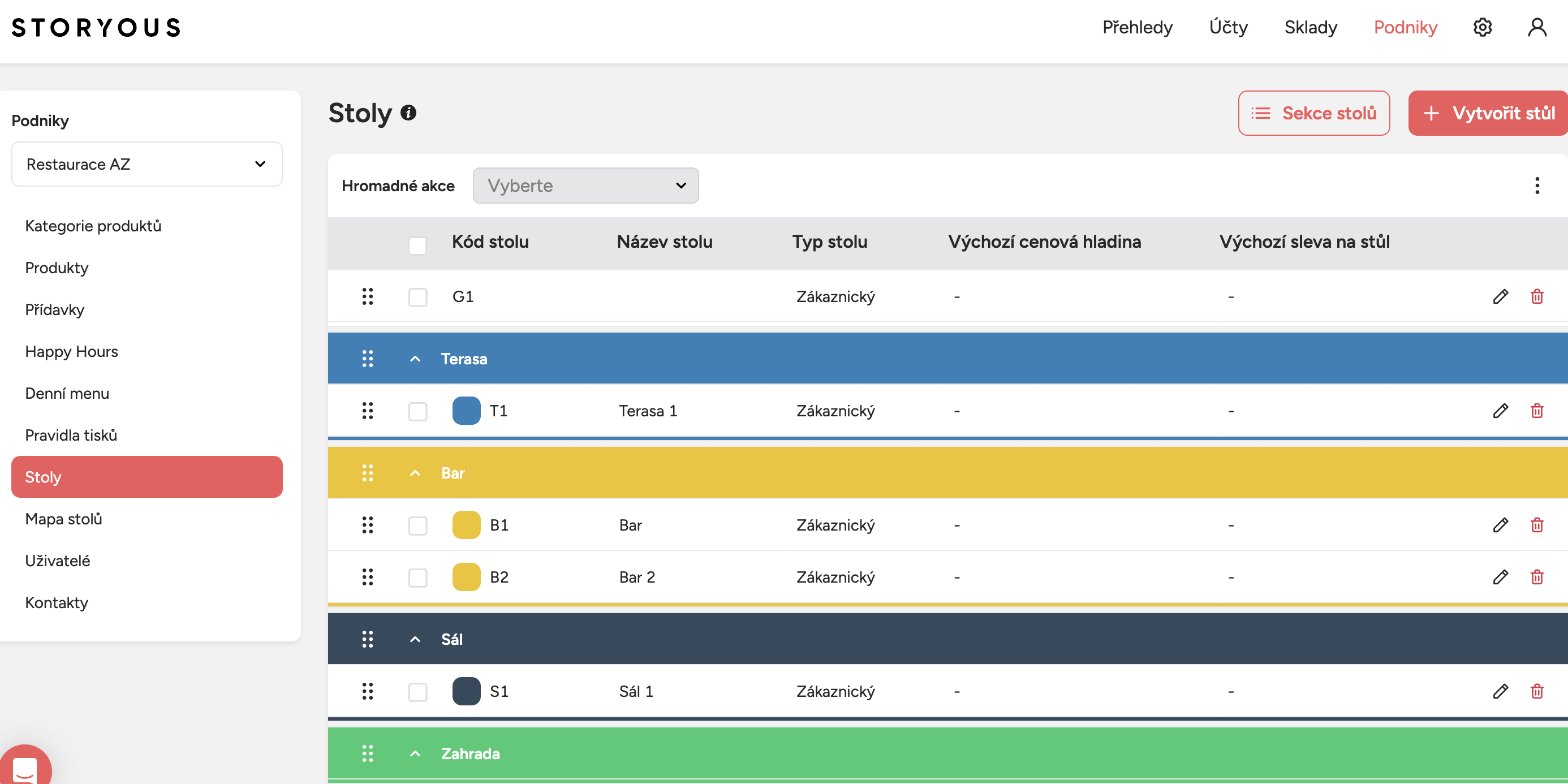Click the Vytvořit stůl button
Screen dimensions: 1568x784
click(x=1488, y=113)
